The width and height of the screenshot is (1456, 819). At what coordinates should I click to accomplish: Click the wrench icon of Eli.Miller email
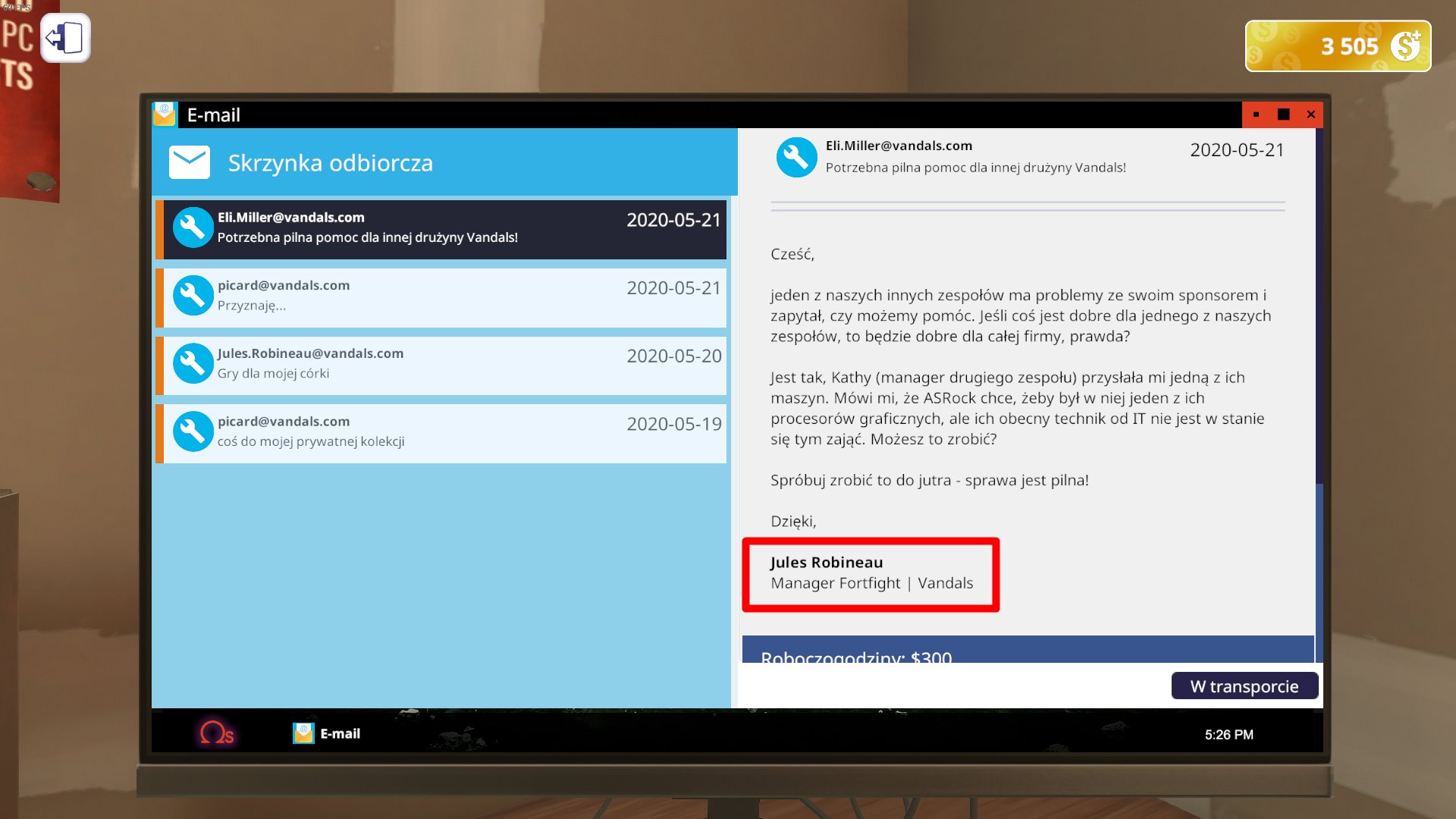(193, 227)
